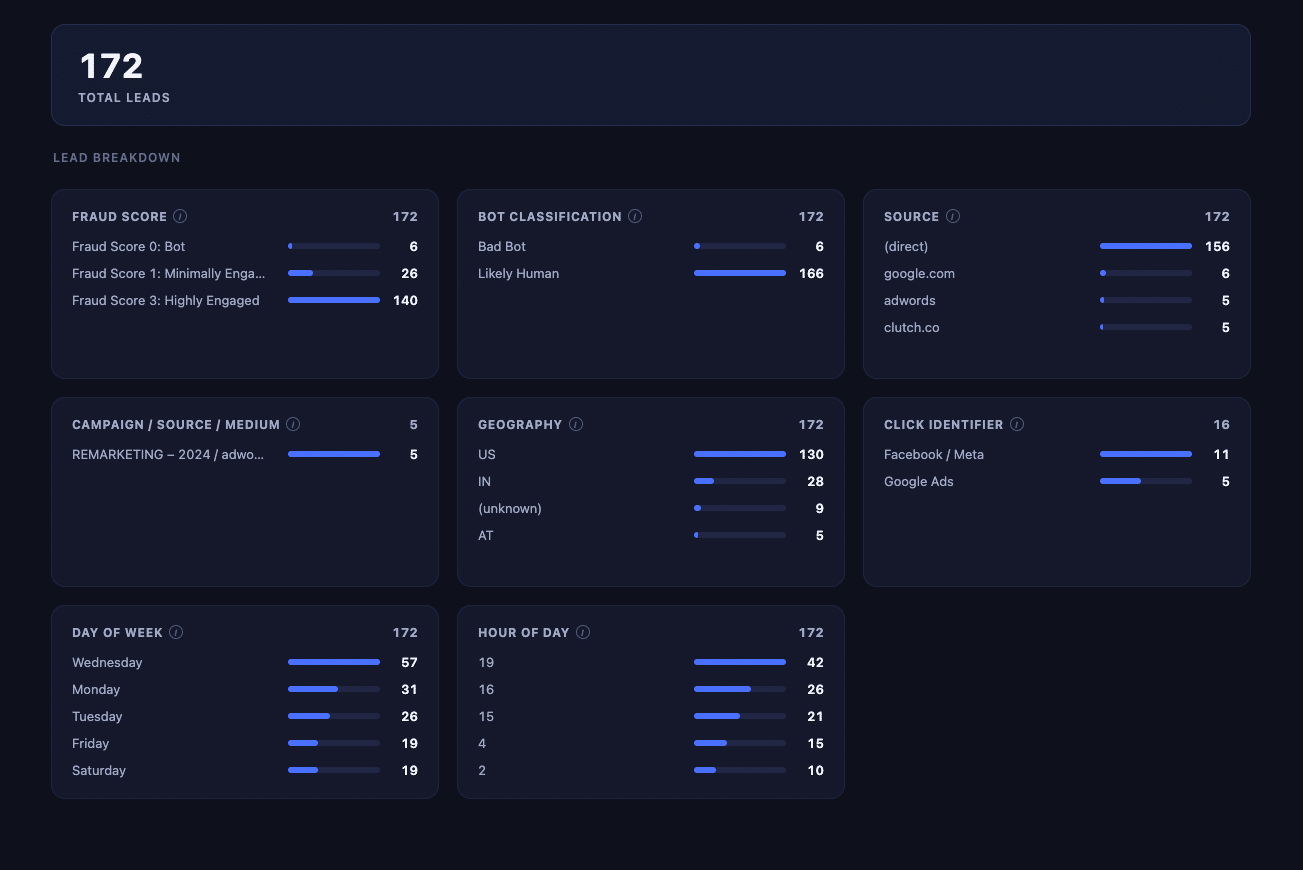
Task: Click the Total Leads label
Action: pos(124,98)
